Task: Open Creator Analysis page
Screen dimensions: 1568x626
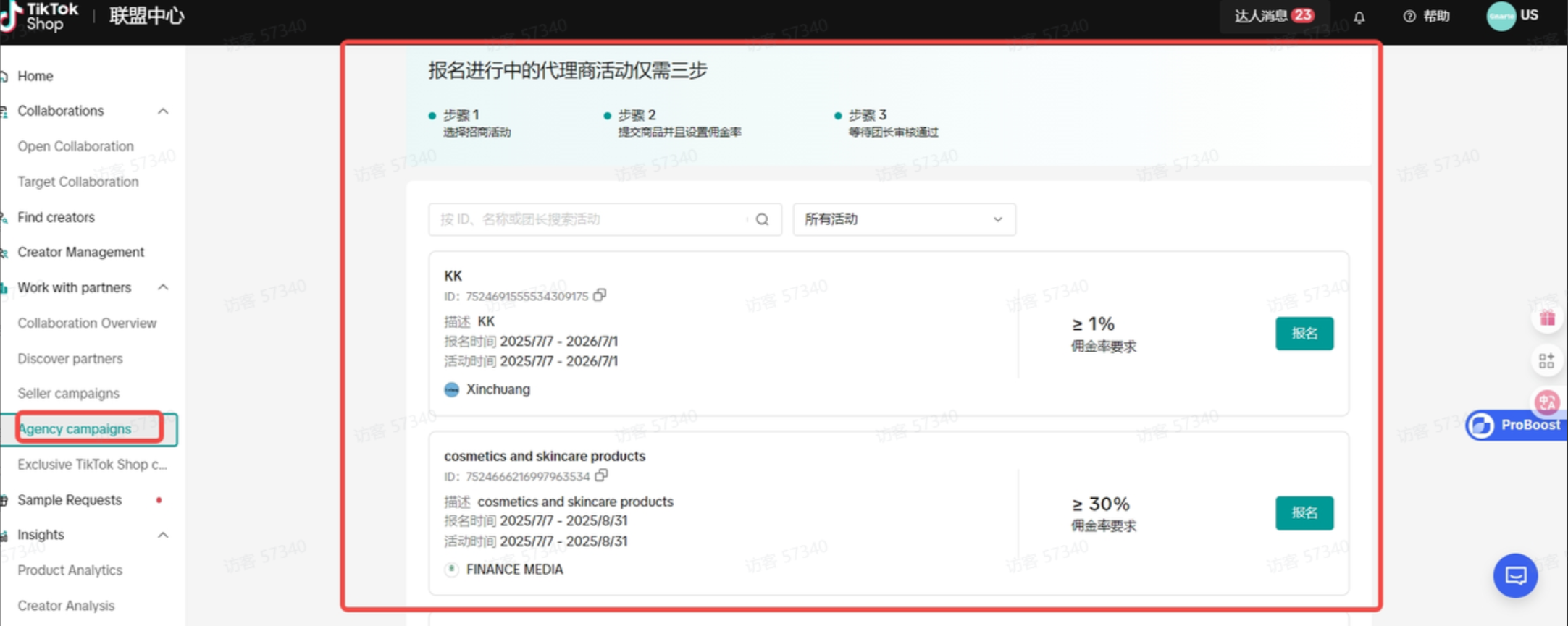Action: click(66, 606)
